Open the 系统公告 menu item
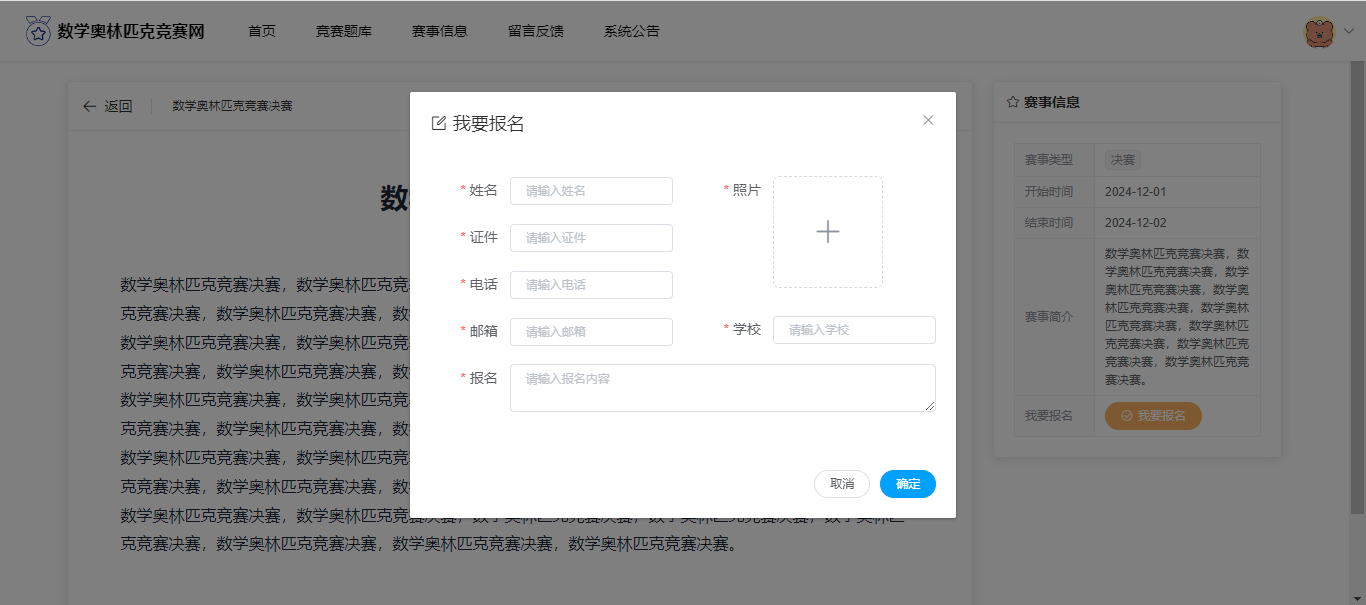The image size is (1366, 605). click(632, 31)
